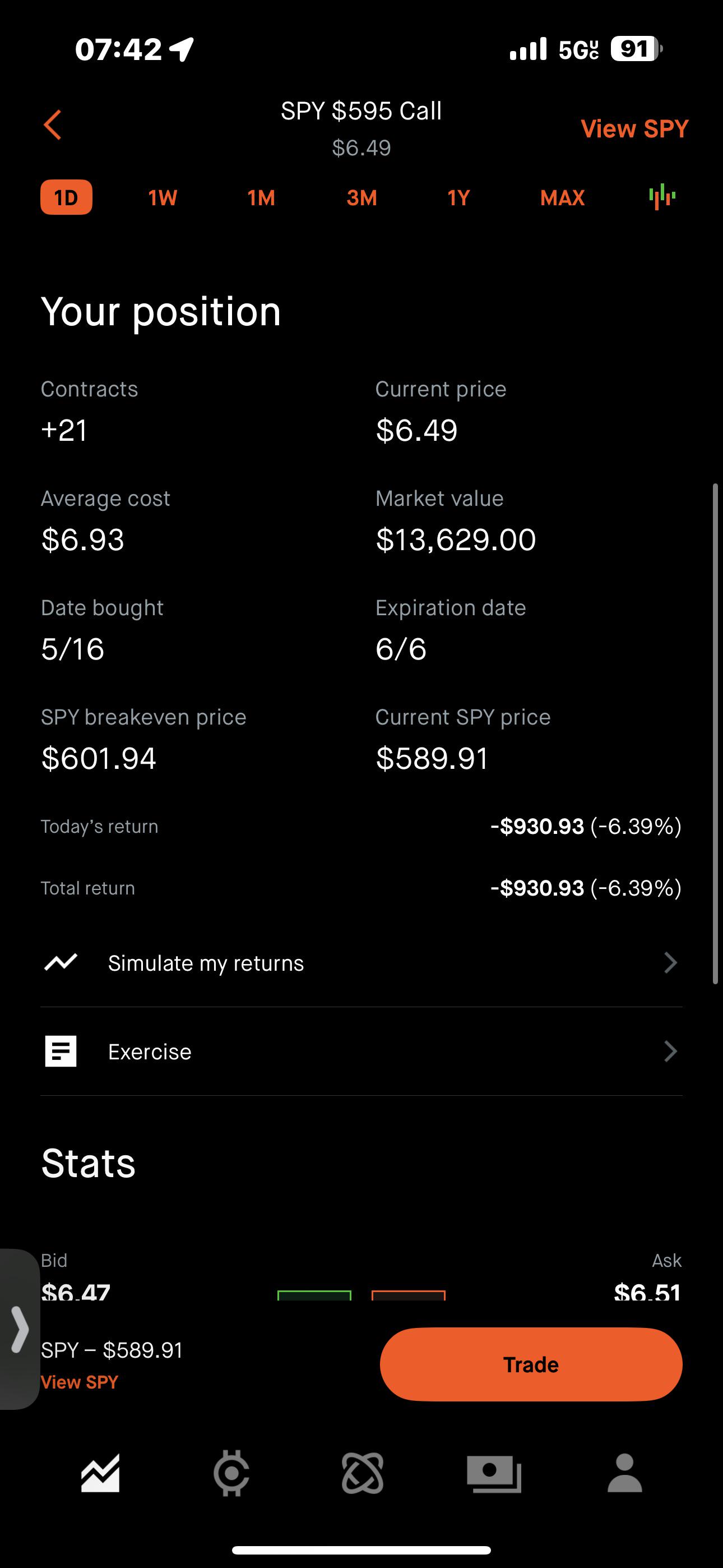
Task: Tap the orange back arrow
Action: click(x=52, y=126)
